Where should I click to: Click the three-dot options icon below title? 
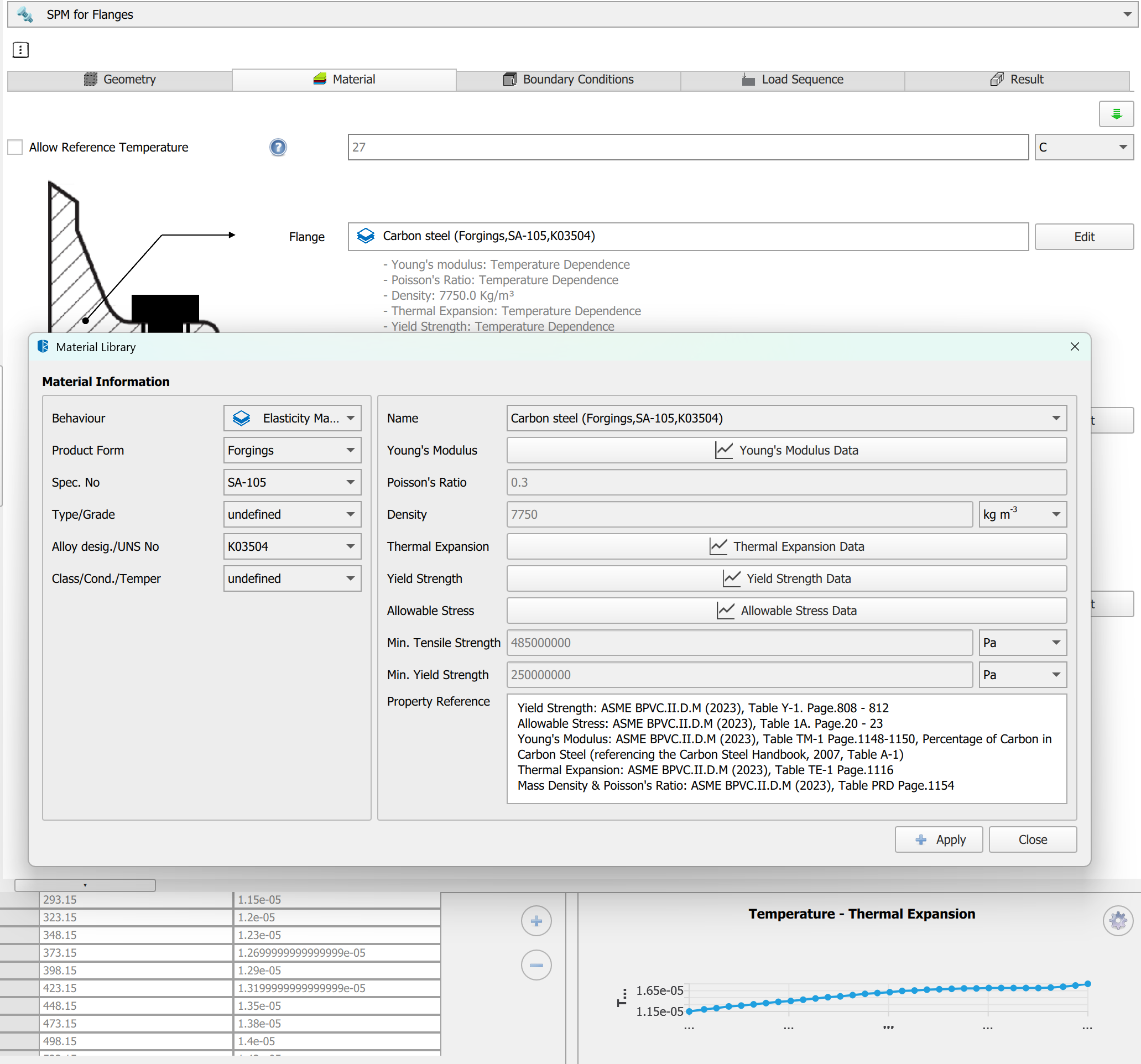(20, 50)
